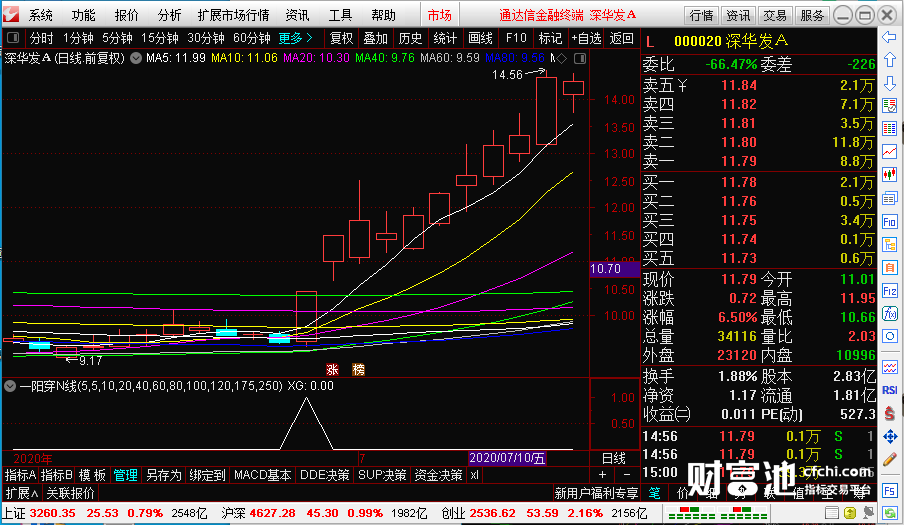Screen dimensions: 904x525
Task: Click the satellite dish icon in status bar
Action: pos(868,512)
